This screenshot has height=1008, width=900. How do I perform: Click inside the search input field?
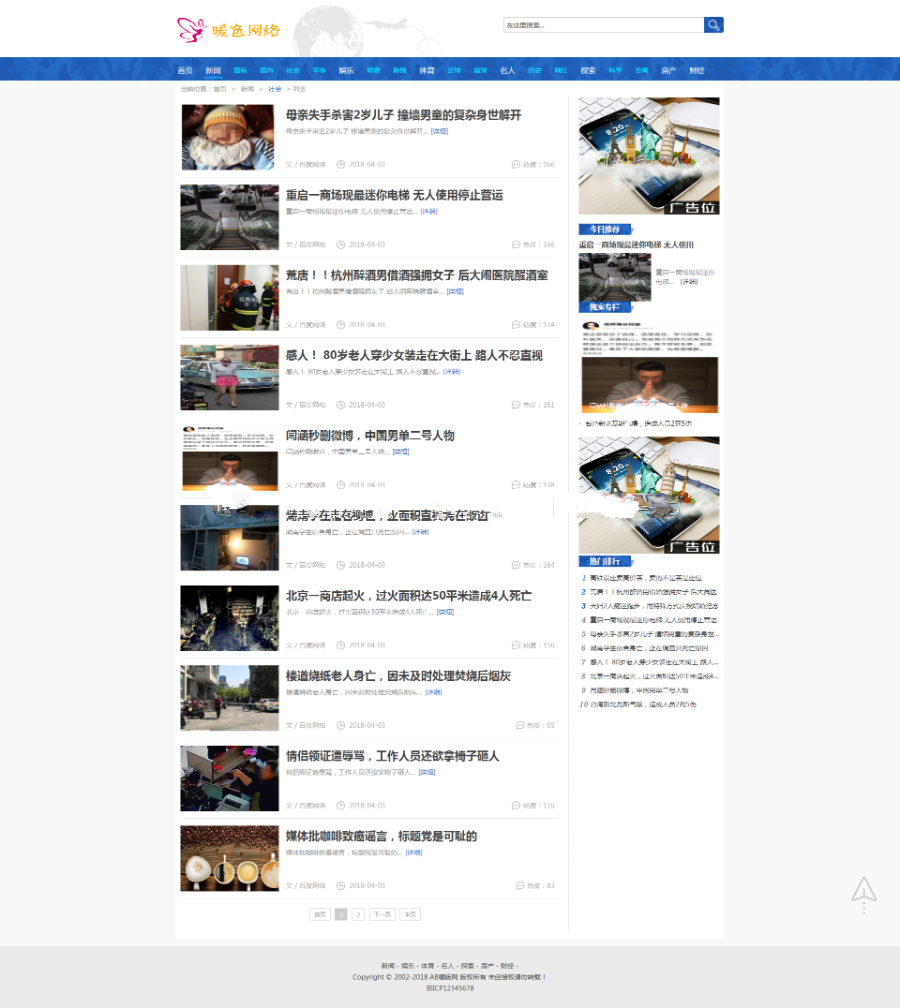click(603, 25)
